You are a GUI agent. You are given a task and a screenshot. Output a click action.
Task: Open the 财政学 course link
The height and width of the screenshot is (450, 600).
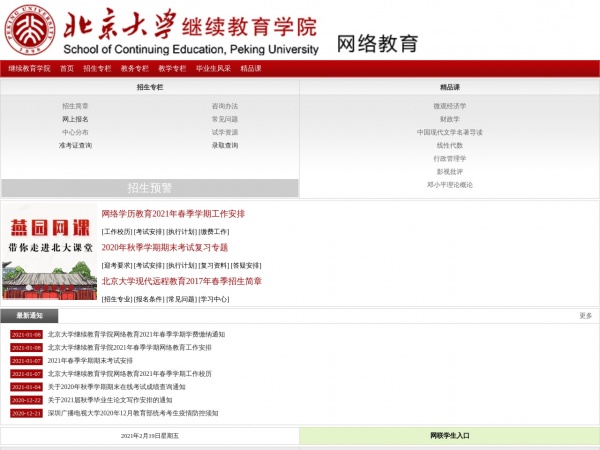450,119
